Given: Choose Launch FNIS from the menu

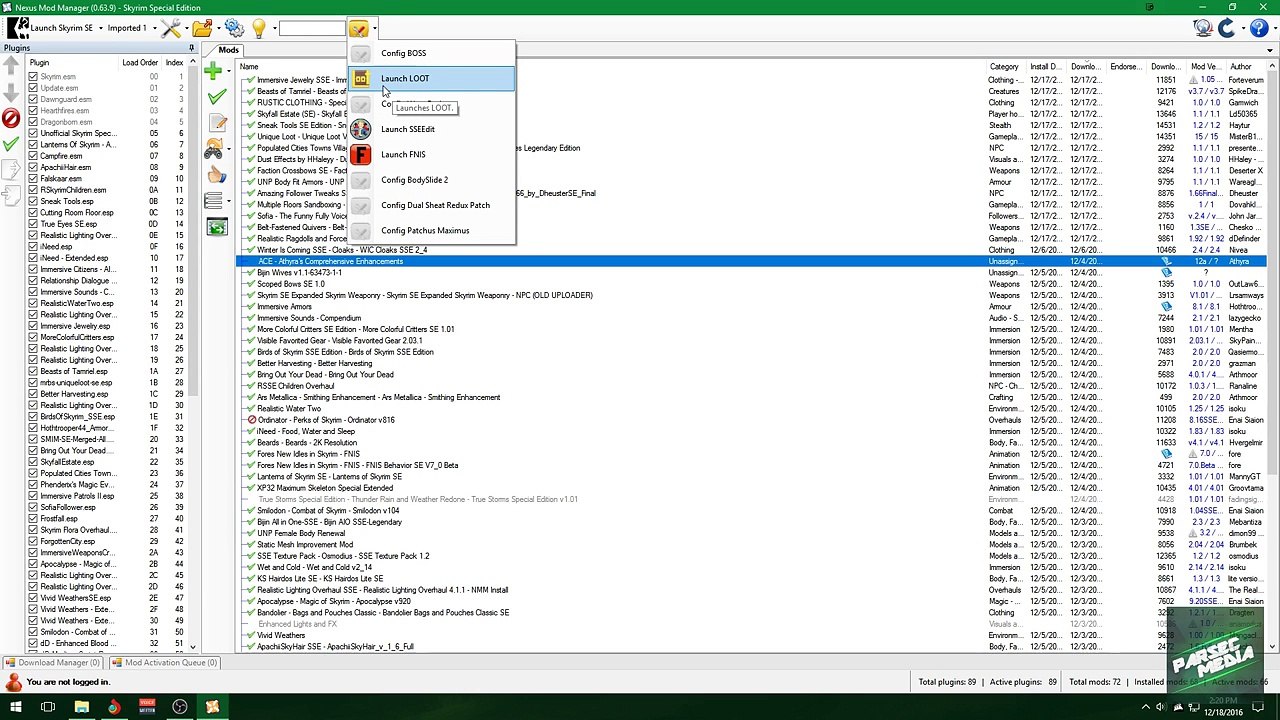Looking at the screenshot, I should pos(431,154).
